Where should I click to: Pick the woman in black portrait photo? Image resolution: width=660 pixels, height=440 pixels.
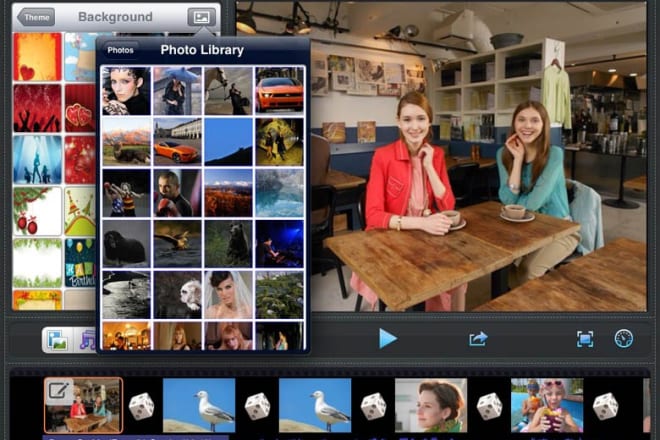click(x=126, y=91)
